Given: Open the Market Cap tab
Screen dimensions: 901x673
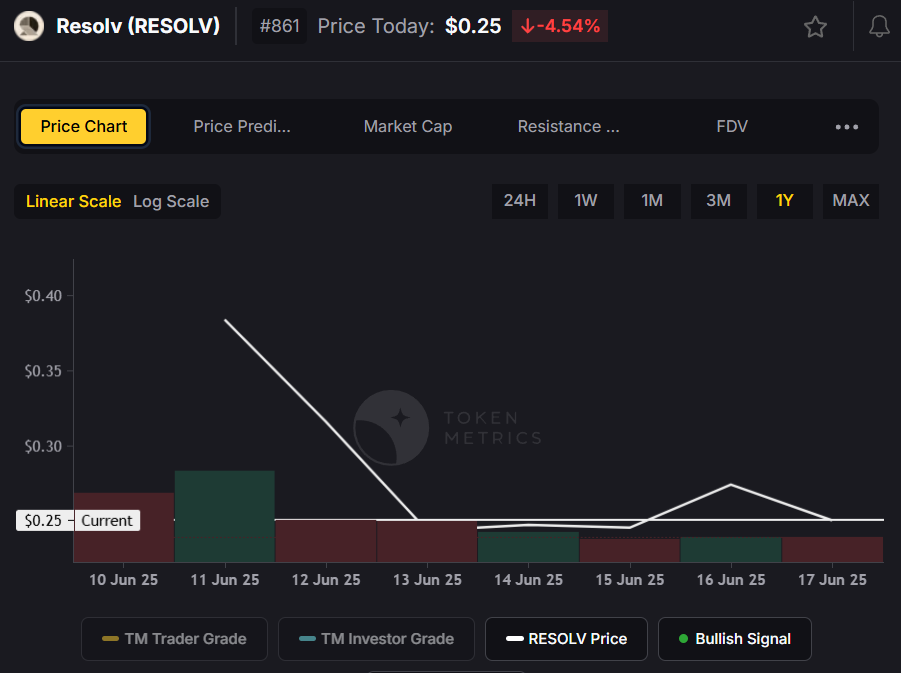Looking at the screenshot, I should coord(408,126).
